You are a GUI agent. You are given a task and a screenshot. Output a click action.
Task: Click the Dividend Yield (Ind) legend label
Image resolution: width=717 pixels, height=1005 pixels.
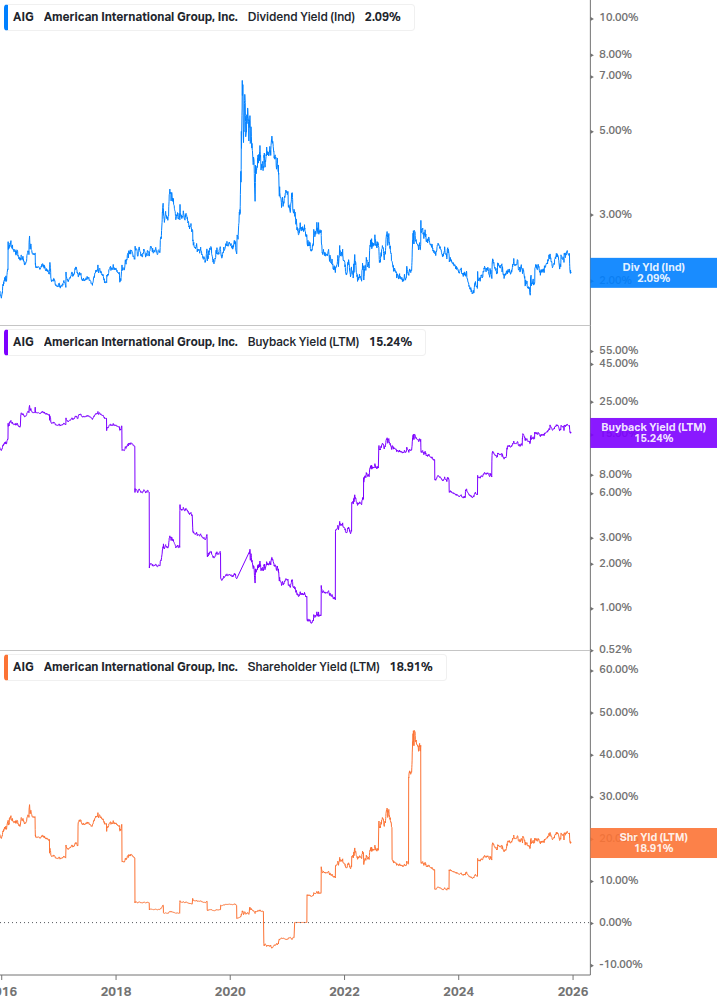tap(301, 17)
